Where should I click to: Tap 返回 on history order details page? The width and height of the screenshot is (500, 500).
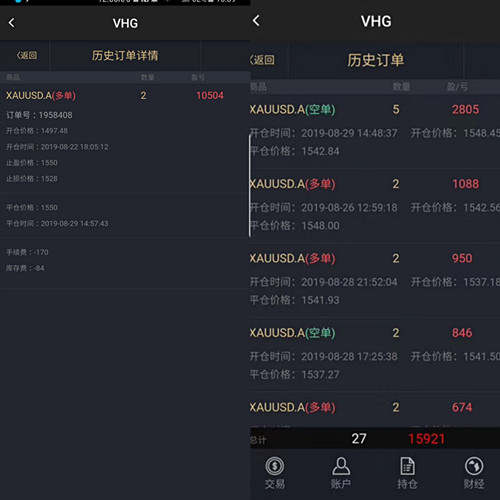(x=27, y=55)
